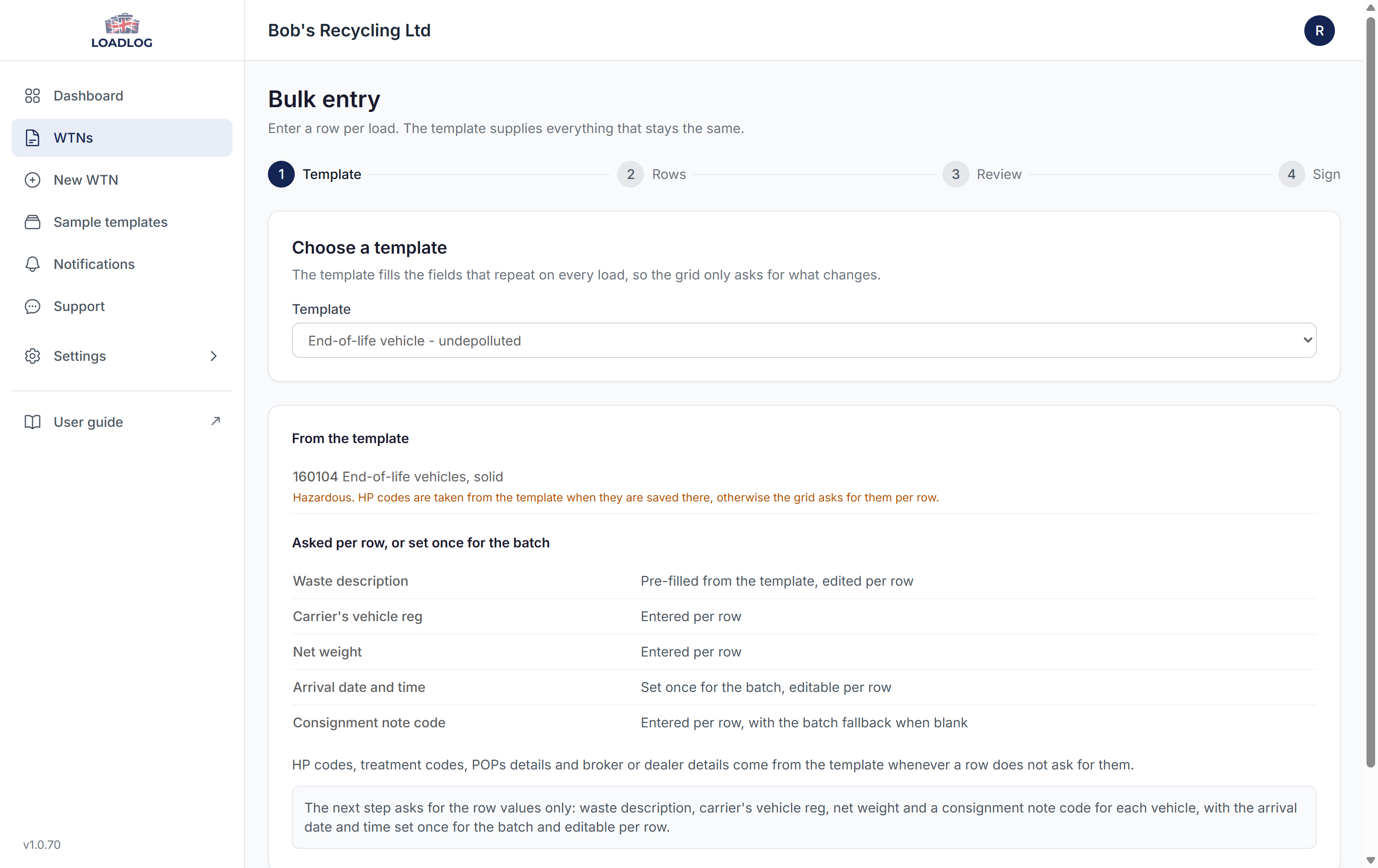This screenshot has width=1378, height=868.
Task: Click '160104 End-of-life vehicles, solid' text
Action: click(398, 477)
